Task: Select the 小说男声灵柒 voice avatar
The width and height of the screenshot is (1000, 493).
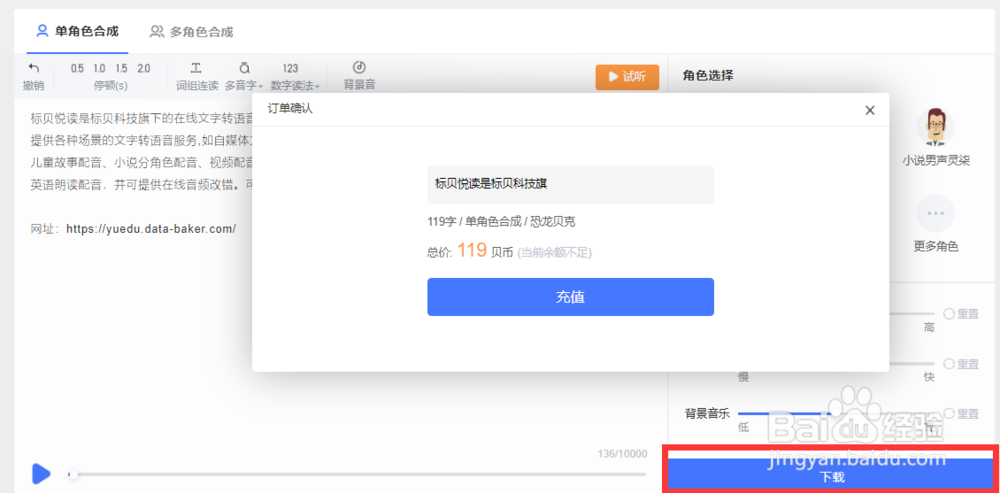Action: pyautogui.click(x=936, y=127)
